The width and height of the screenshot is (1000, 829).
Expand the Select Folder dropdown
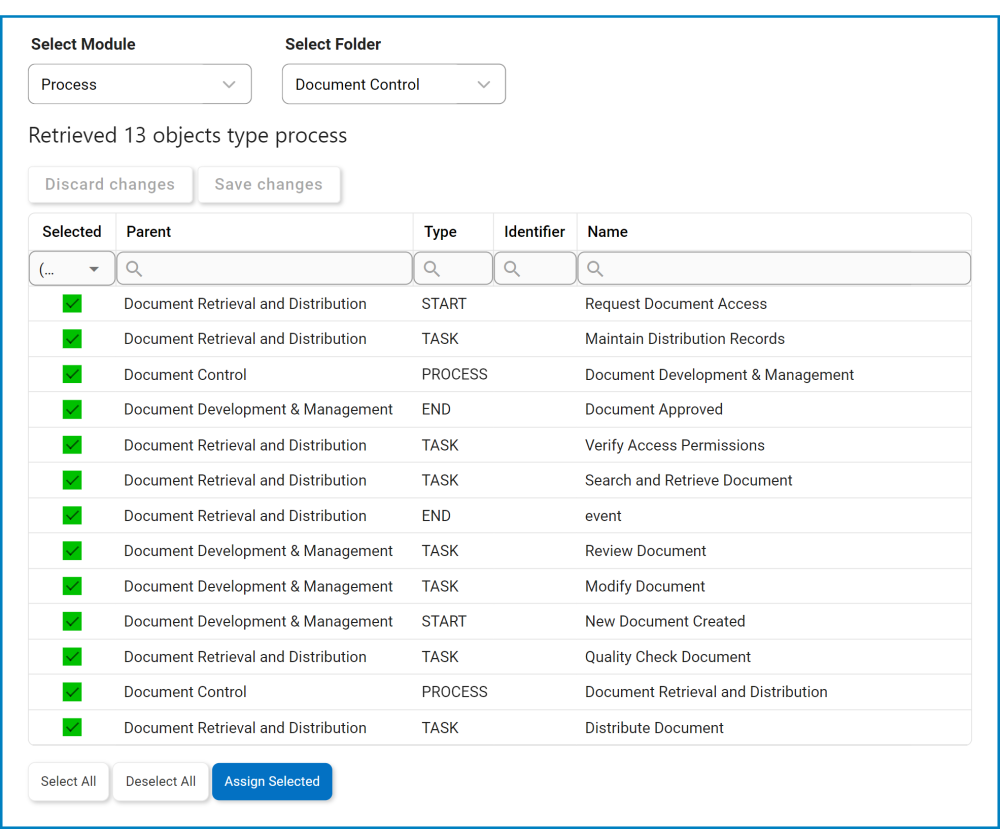point(394,85)
